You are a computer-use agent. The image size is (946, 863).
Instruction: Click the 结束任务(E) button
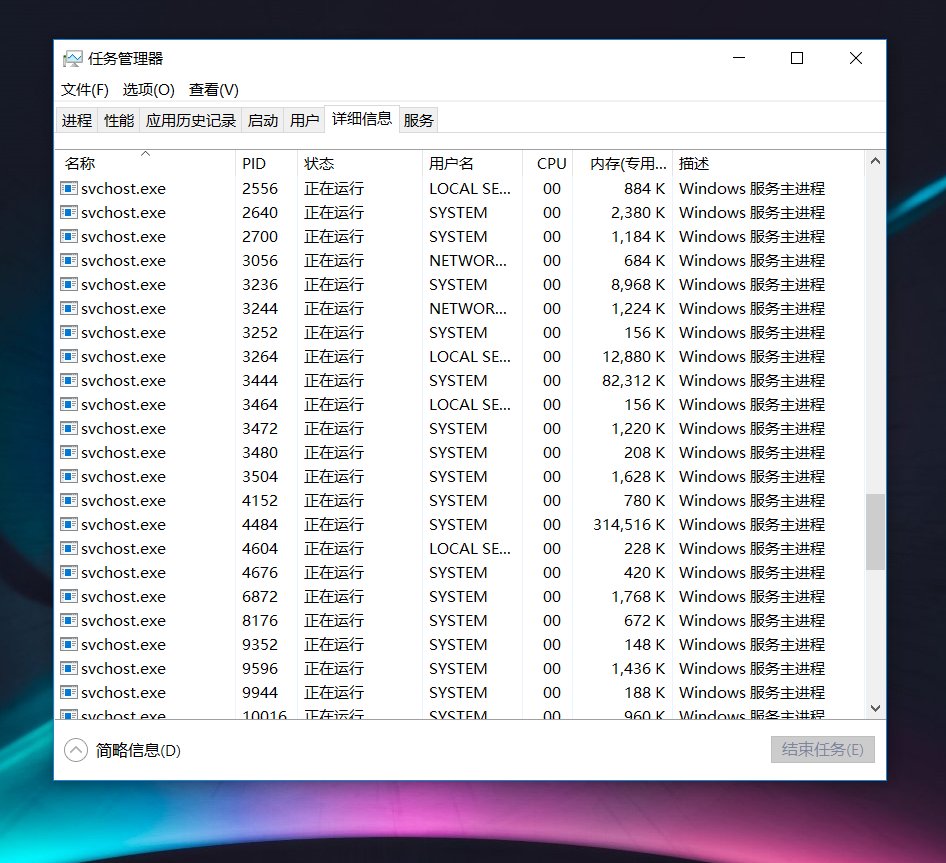(822, 750)
